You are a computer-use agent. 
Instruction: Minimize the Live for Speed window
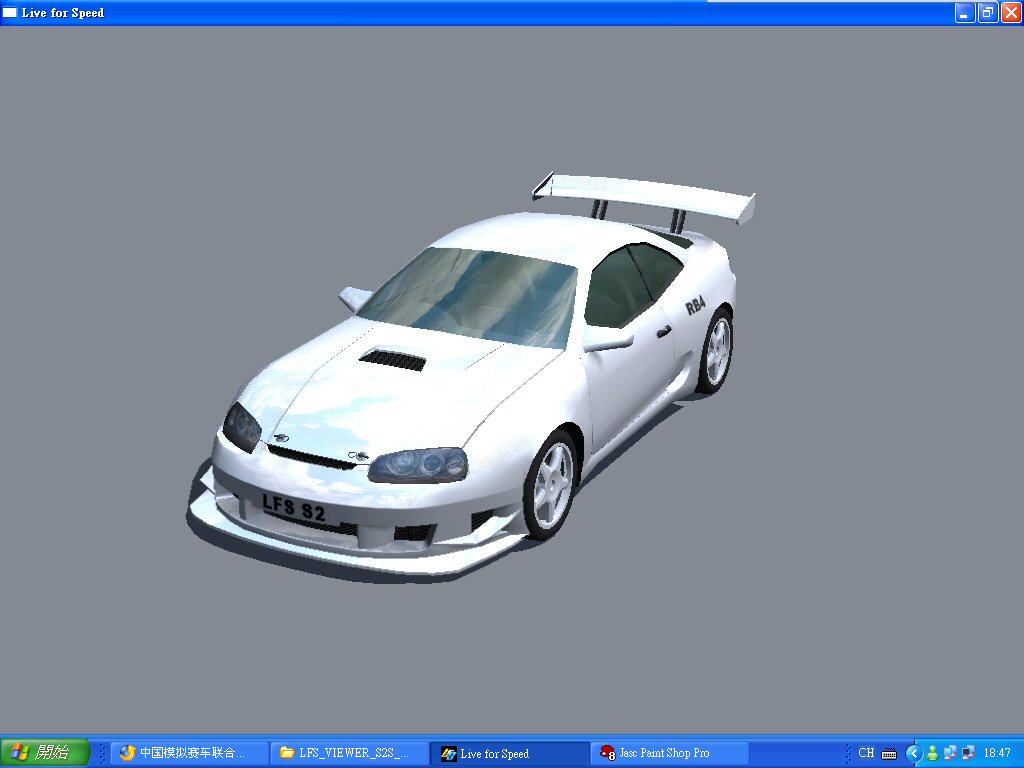[x=965, y=12]
